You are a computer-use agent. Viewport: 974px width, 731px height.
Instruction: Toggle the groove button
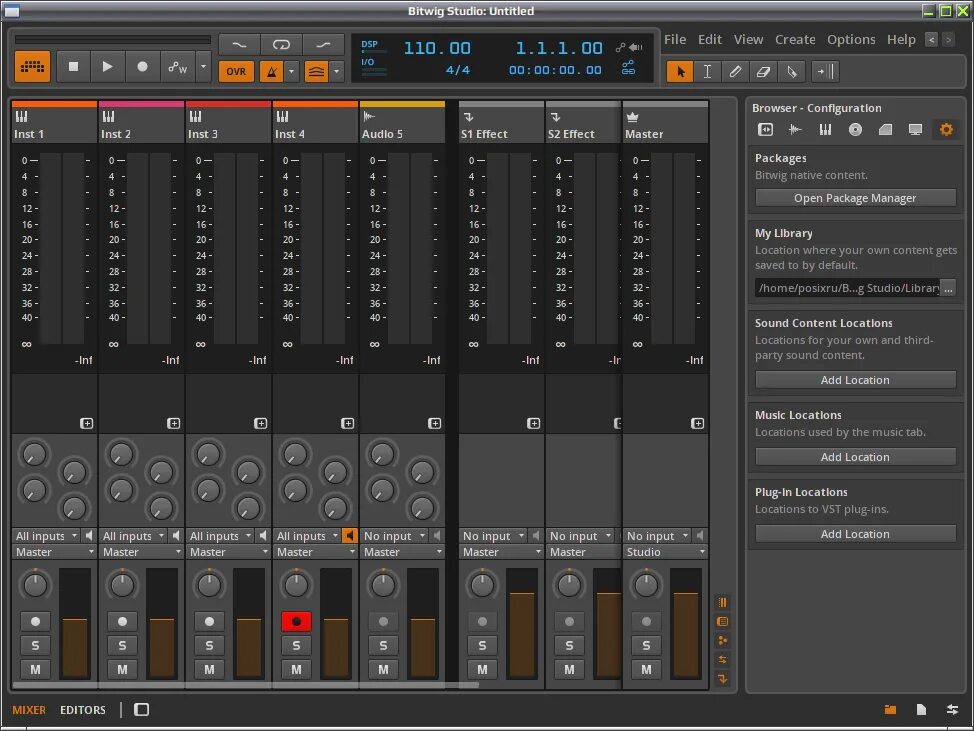click(x=316, y=71)
